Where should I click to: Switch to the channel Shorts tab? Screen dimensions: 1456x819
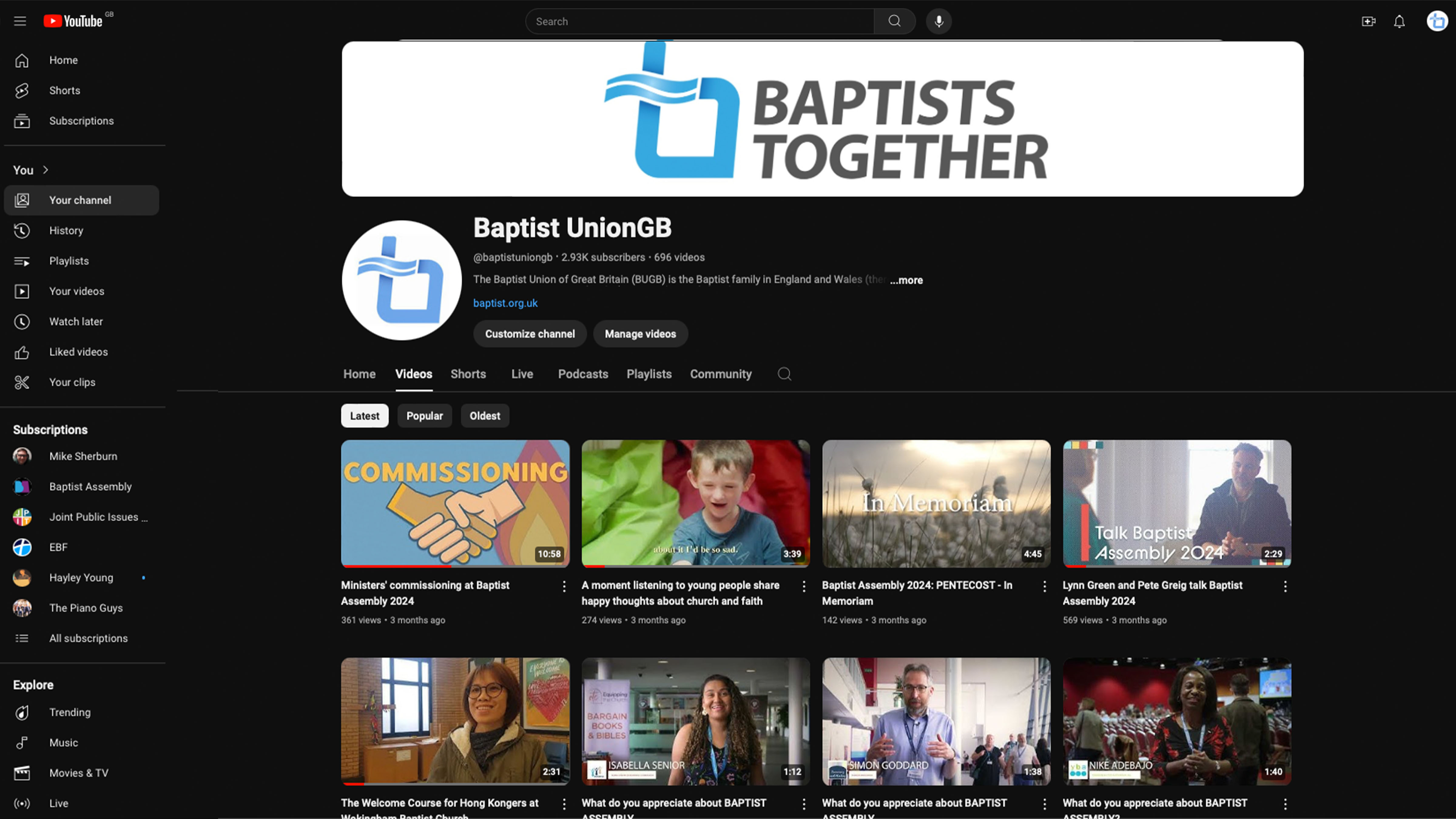[x=468, y=374]
